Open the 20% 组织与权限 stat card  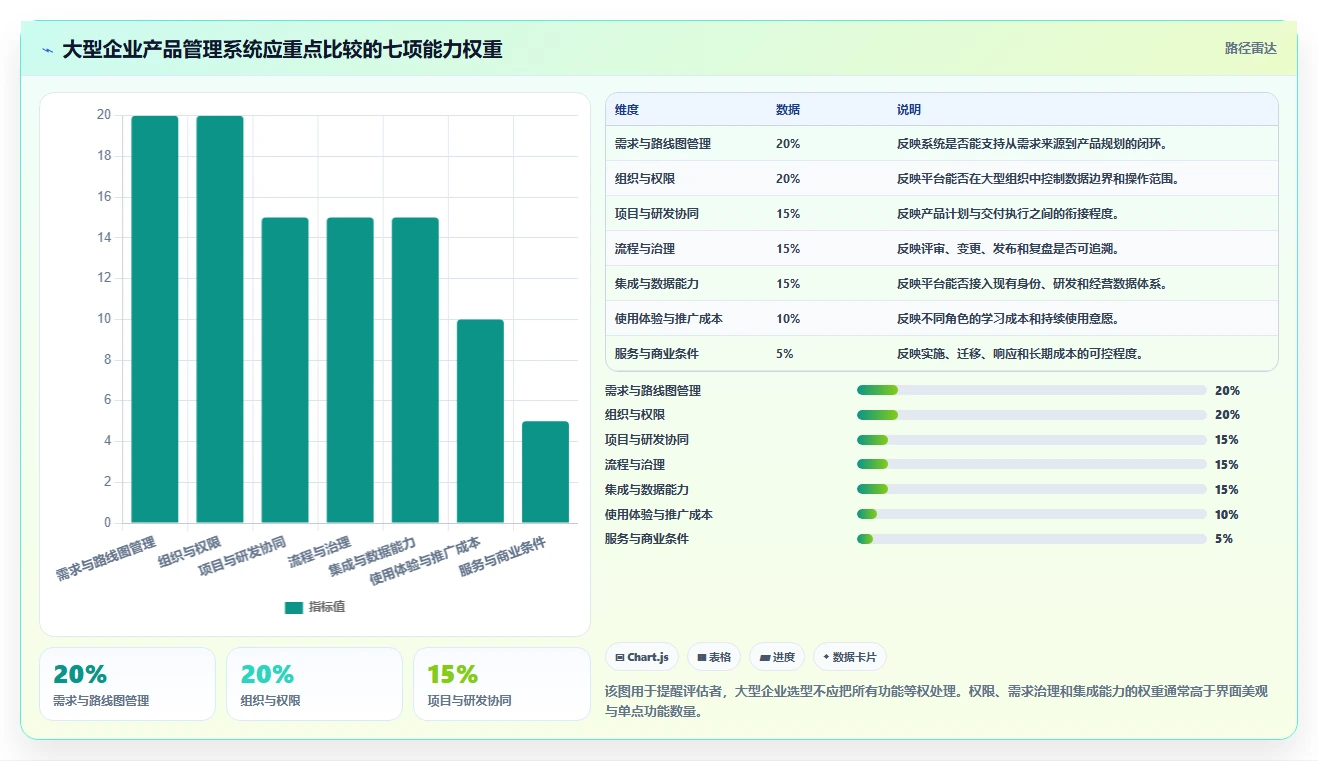click(x=314, y=684)
